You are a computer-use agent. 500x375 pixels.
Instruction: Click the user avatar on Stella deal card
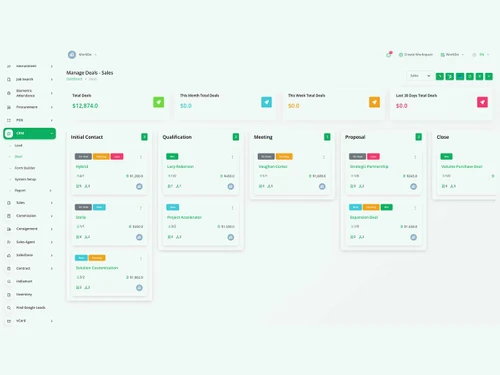139,237
